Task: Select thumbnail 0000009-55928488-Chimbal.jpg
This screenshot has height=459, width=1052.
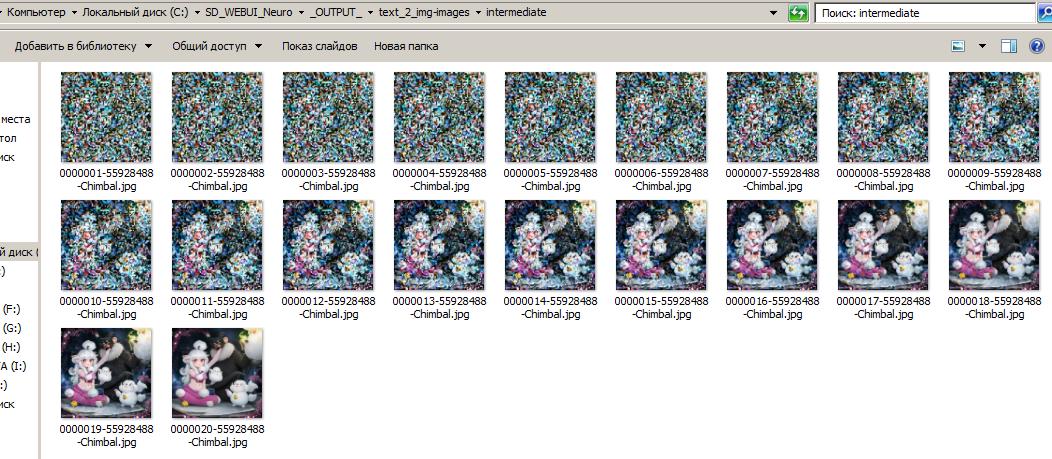Action: (x=994, y=117)
